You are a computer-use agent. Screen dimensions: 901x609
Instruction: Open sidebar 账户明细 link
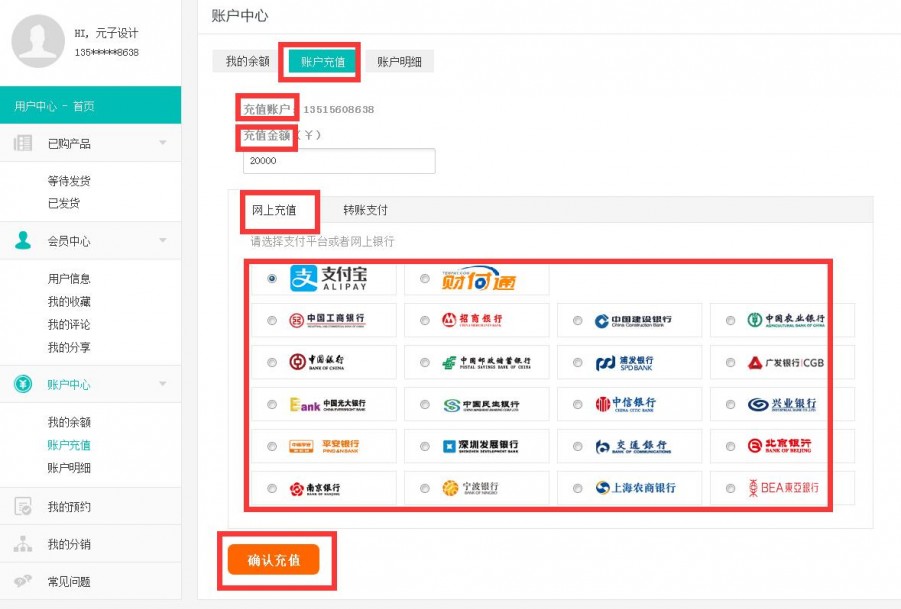(x=69, y=468)
